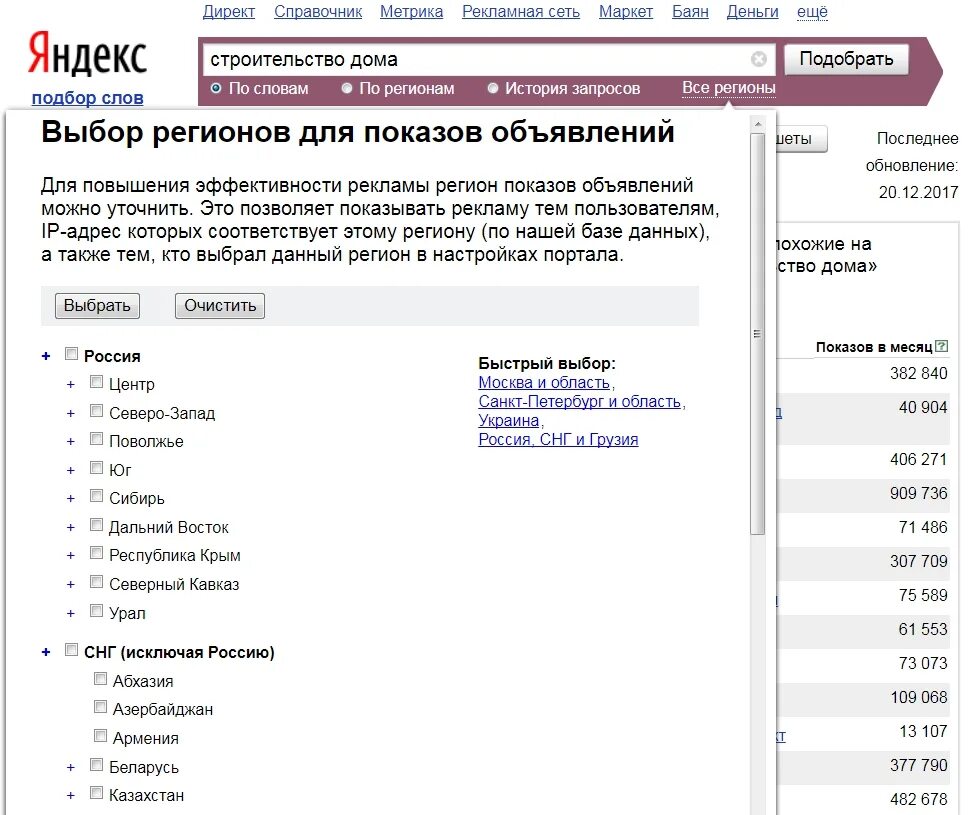Click the scrollbar thumb of the region popup
This screenshot has width=977, height=815.
click(x=758, y=334)
